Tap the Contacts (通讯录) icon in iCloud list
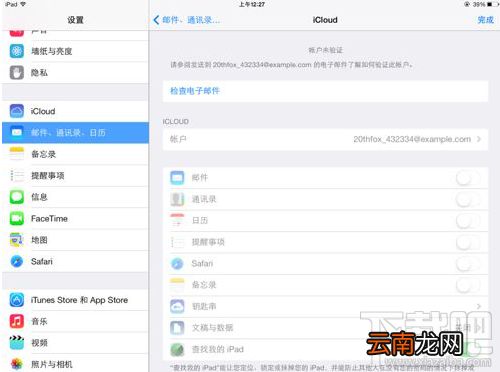Image resolution: width=500 pixels, height=372 pixels. click(x=177, y=199)
